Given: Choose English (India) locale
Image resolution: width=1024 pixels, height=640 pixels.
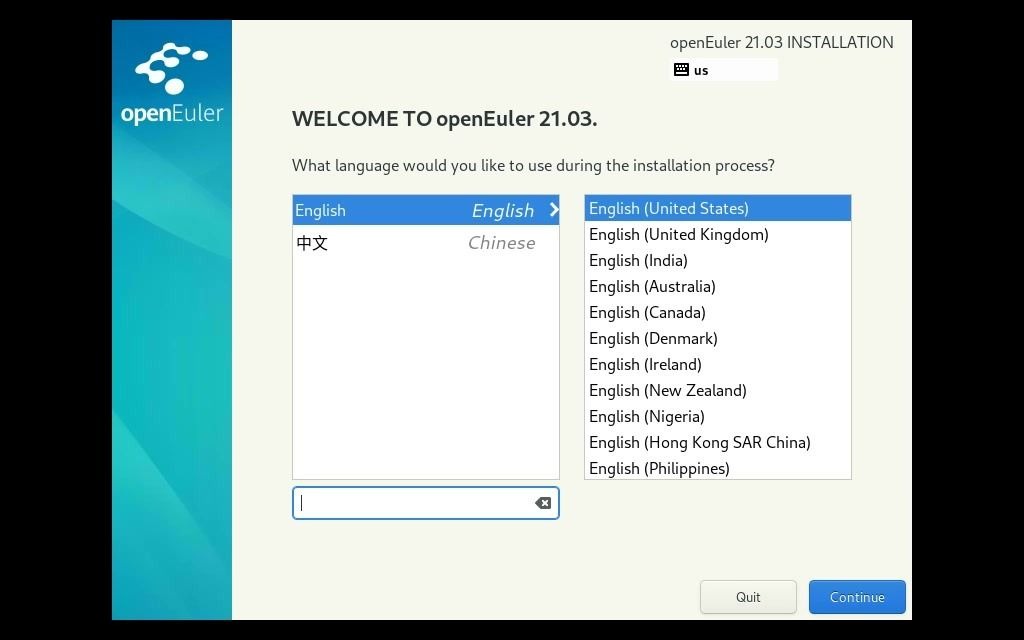Looking at the screenshot, I should pos(718,260).
